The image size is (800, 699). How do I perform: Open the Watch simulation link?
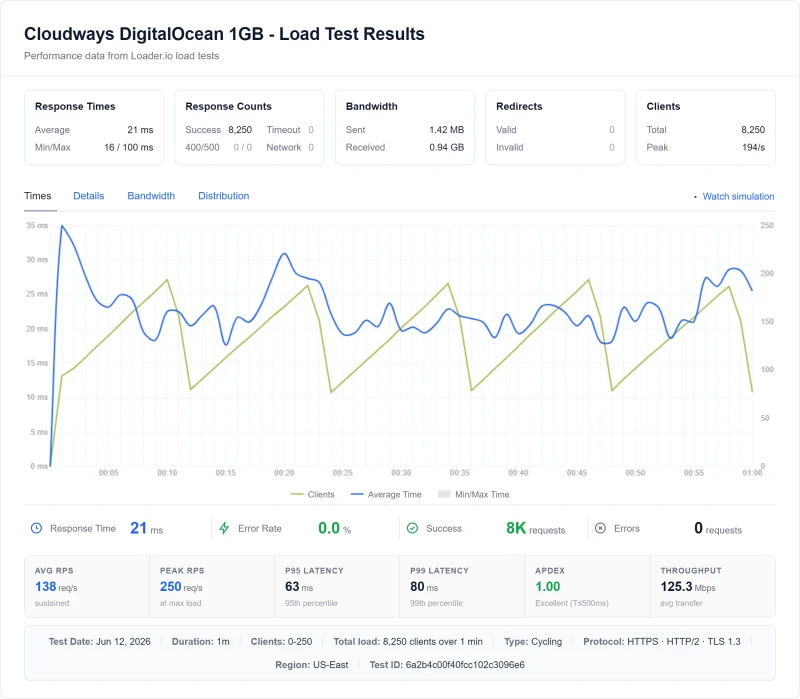click(x=738, y=196)
